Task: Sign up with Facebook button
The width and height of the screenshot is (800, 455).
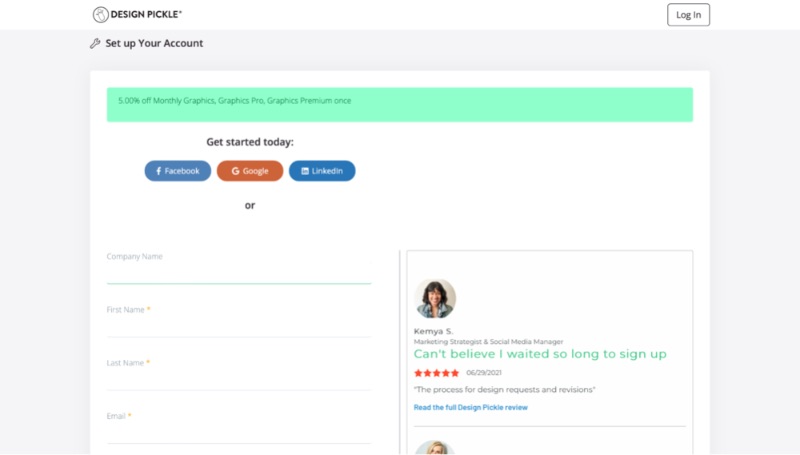Action: 178,171
